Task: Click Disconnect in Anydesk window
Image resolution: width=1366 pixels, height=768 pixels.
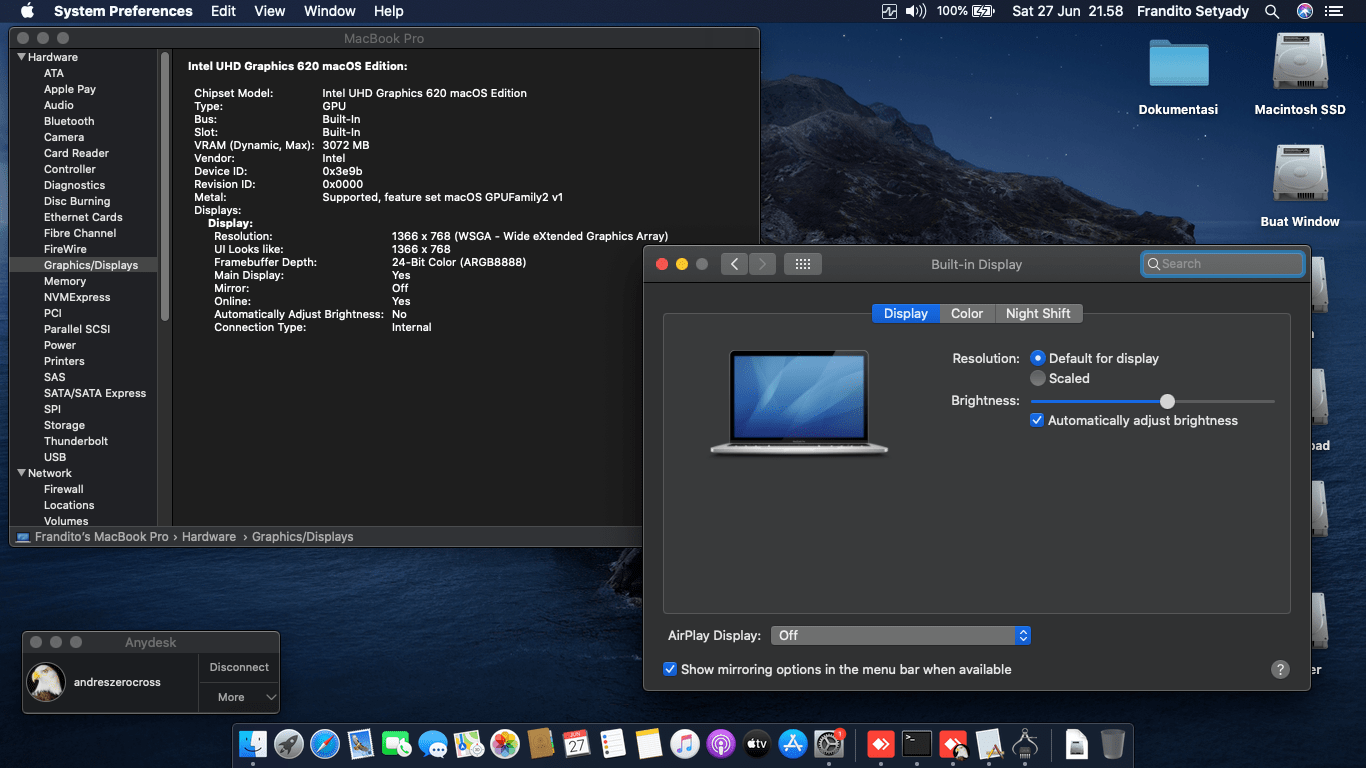Action: pos(239,667)
